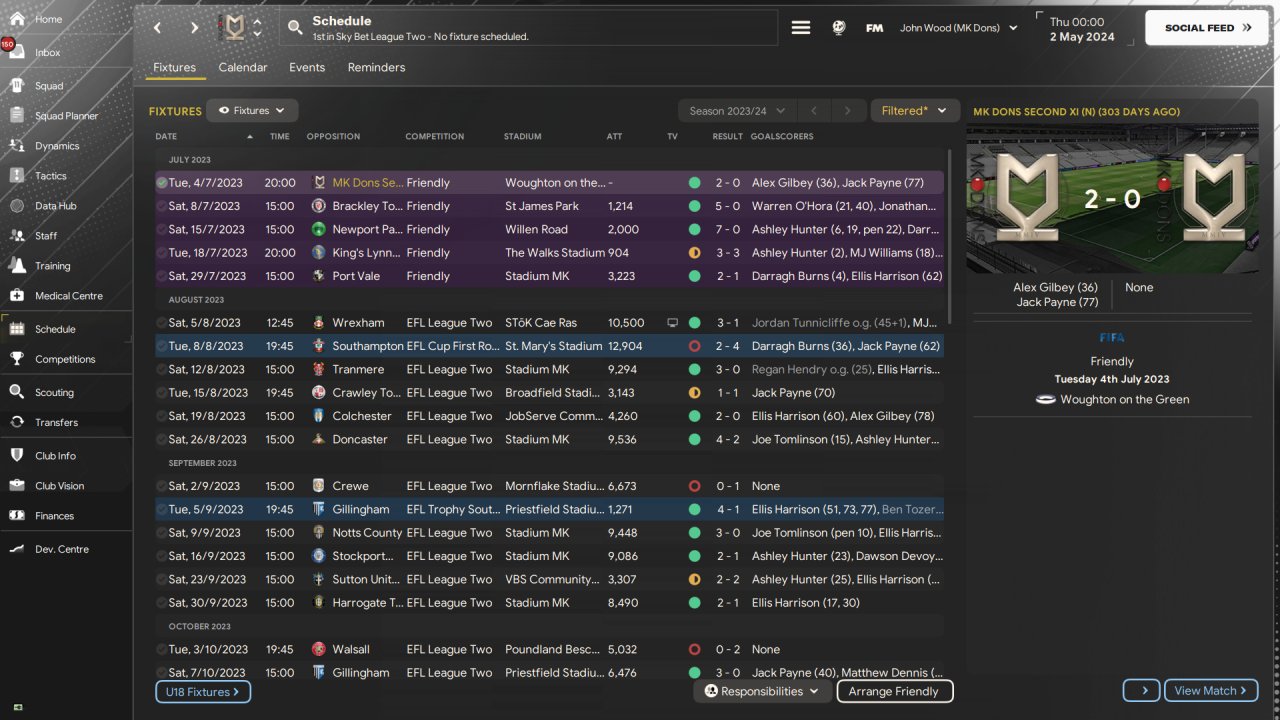Switch to the Calendar tab
Screen dimensions: 1280x720
coord(243,68)
